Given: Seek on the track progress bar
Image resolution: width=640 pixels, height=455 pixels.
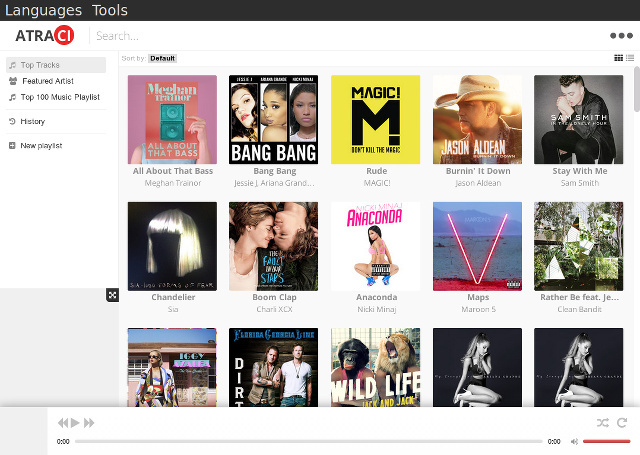Looking at the screenshot, I should 309,441.
